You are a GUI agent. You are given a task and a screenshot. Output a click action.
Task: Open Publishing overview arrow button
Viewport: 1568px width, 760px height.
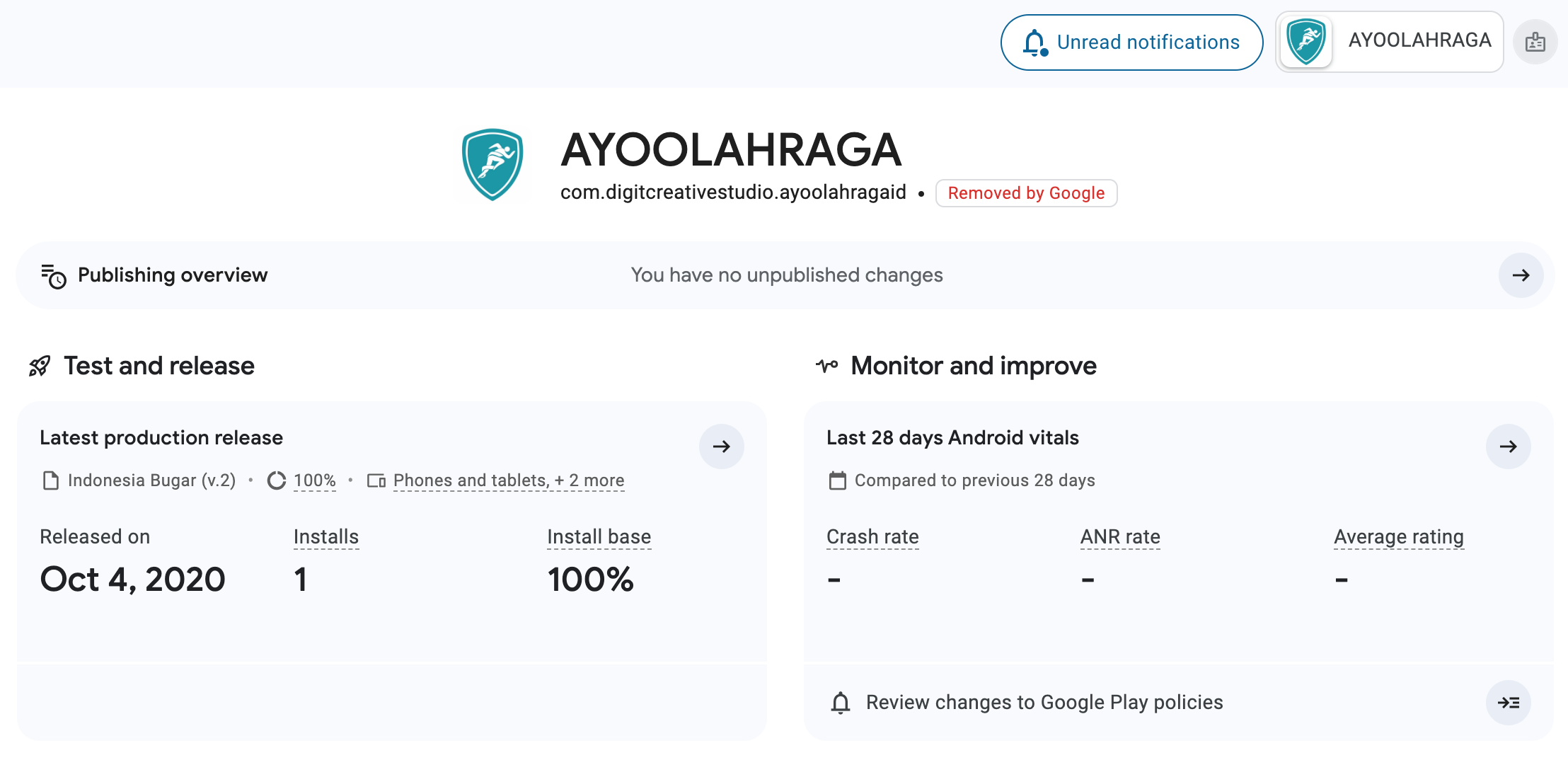[1521, 275]
